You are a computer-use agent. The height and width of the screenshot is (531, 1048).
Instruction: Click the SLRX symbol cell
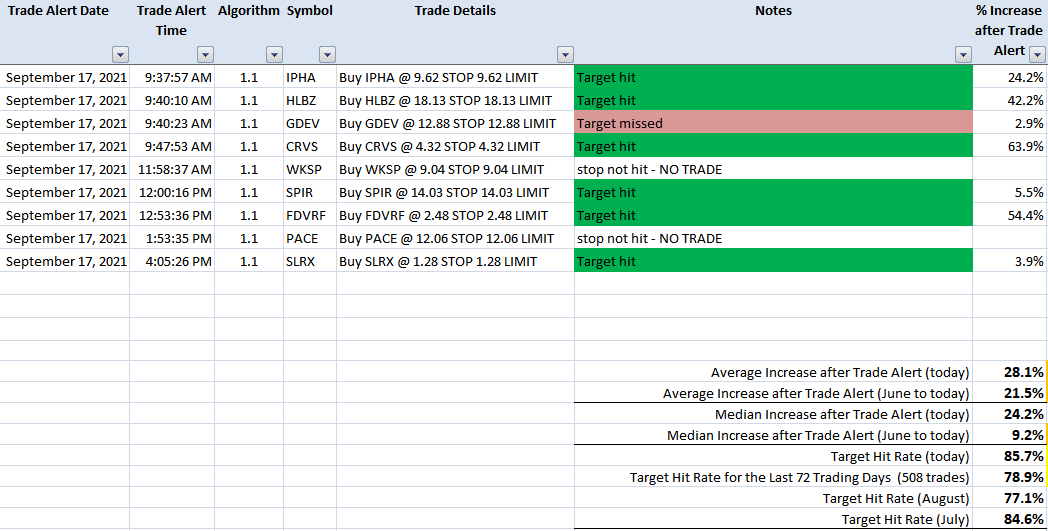point(310,261)
